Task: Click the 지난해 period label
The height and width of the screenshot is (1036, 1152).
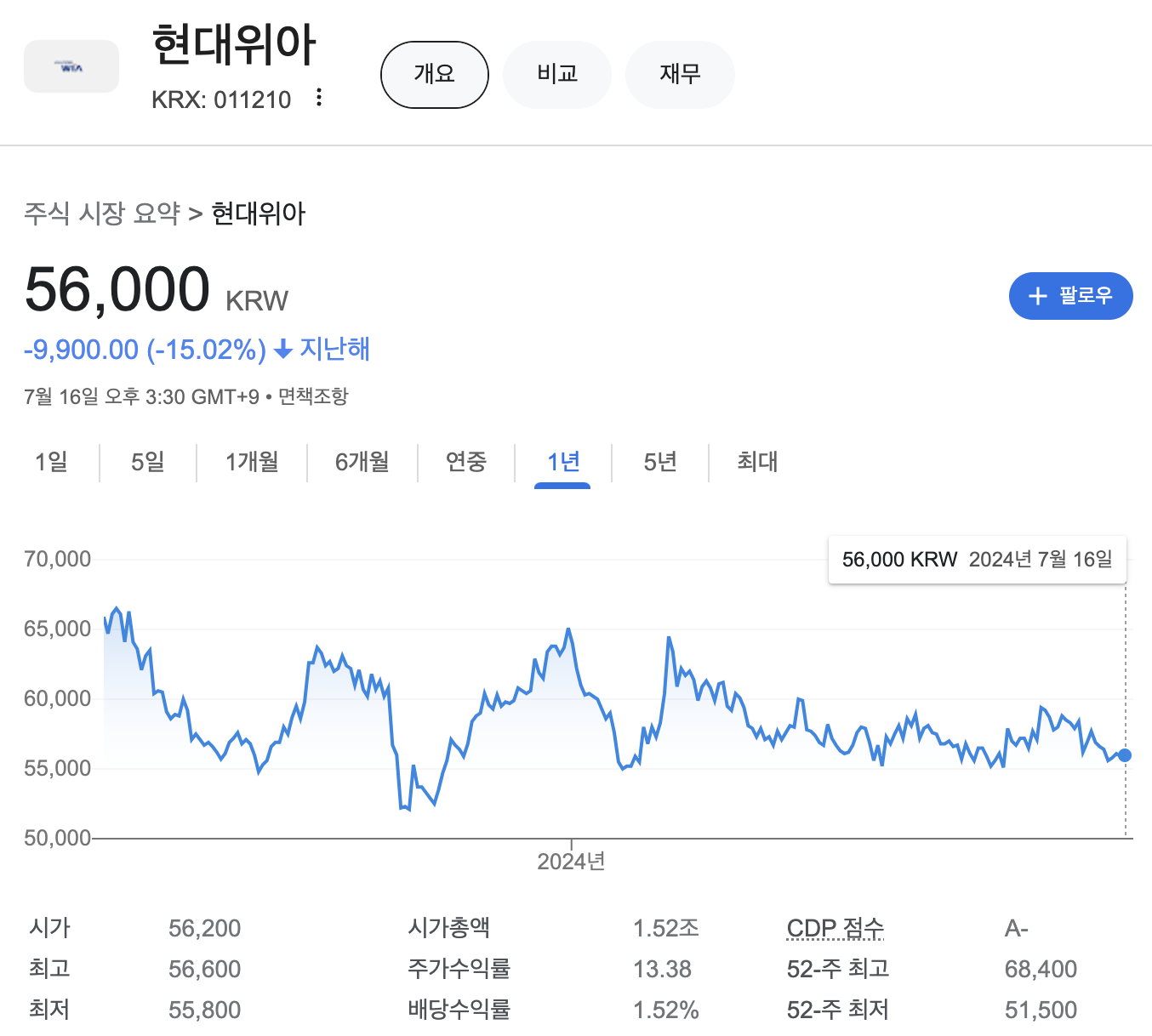Action: (334, 350)
